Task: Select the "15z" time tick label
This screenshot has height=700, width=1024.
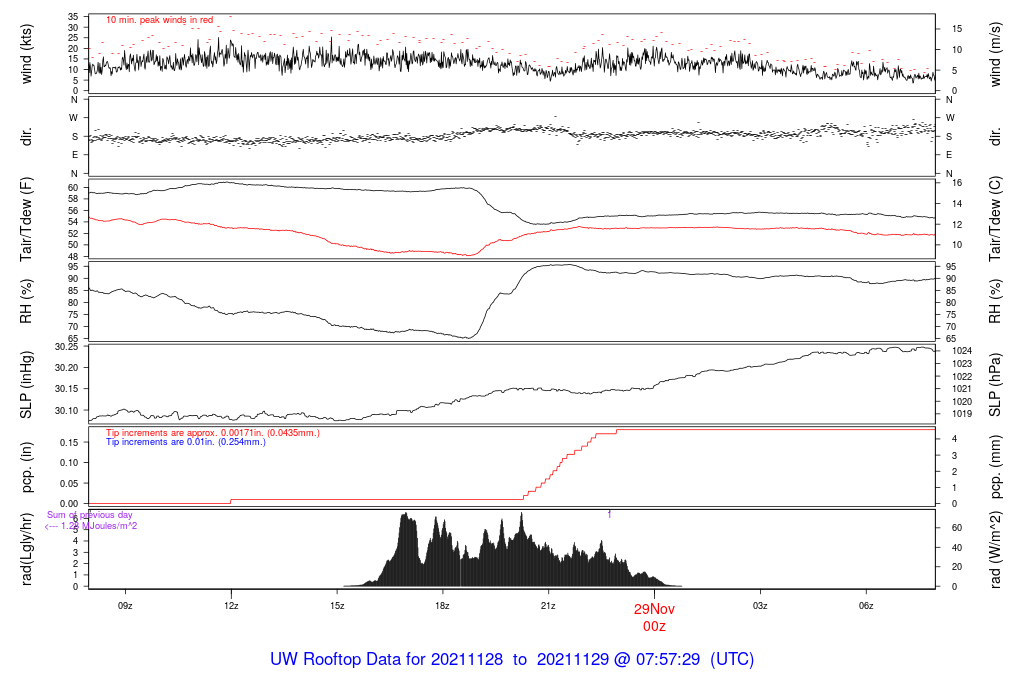Action: coord(337,606)
